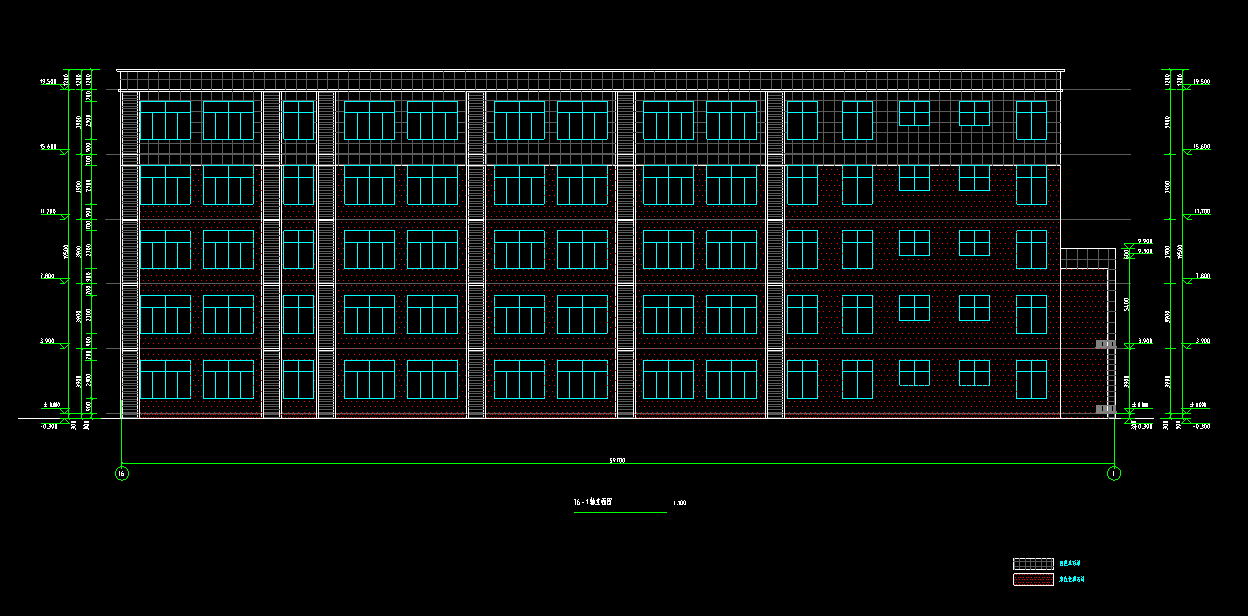Click the overall width dimension text below building
The image size is (1248, 616).
[x=617, y=460]
